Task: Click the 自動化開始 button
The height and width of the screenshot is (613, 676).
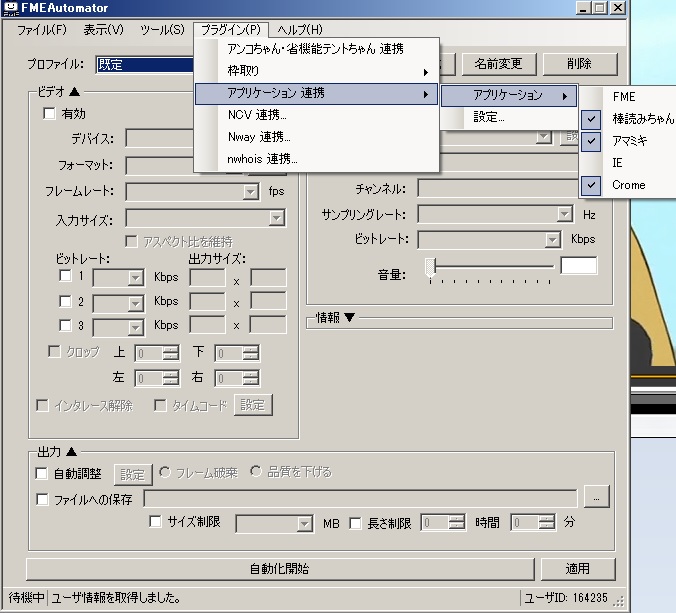Action: click(280, 569)
